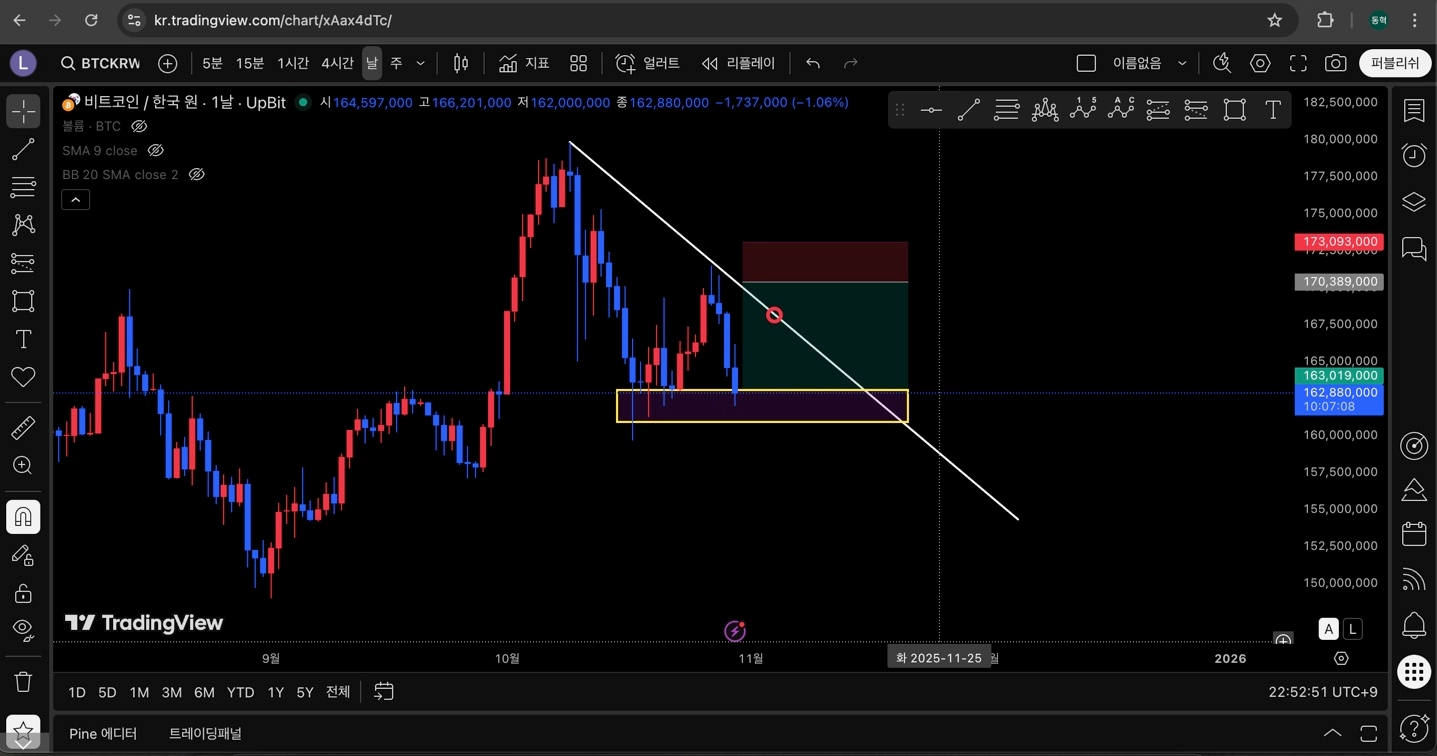The image size is (1437, 756).
Task: Activate the zoom-in magnifier tool
Action: [23, 466]
